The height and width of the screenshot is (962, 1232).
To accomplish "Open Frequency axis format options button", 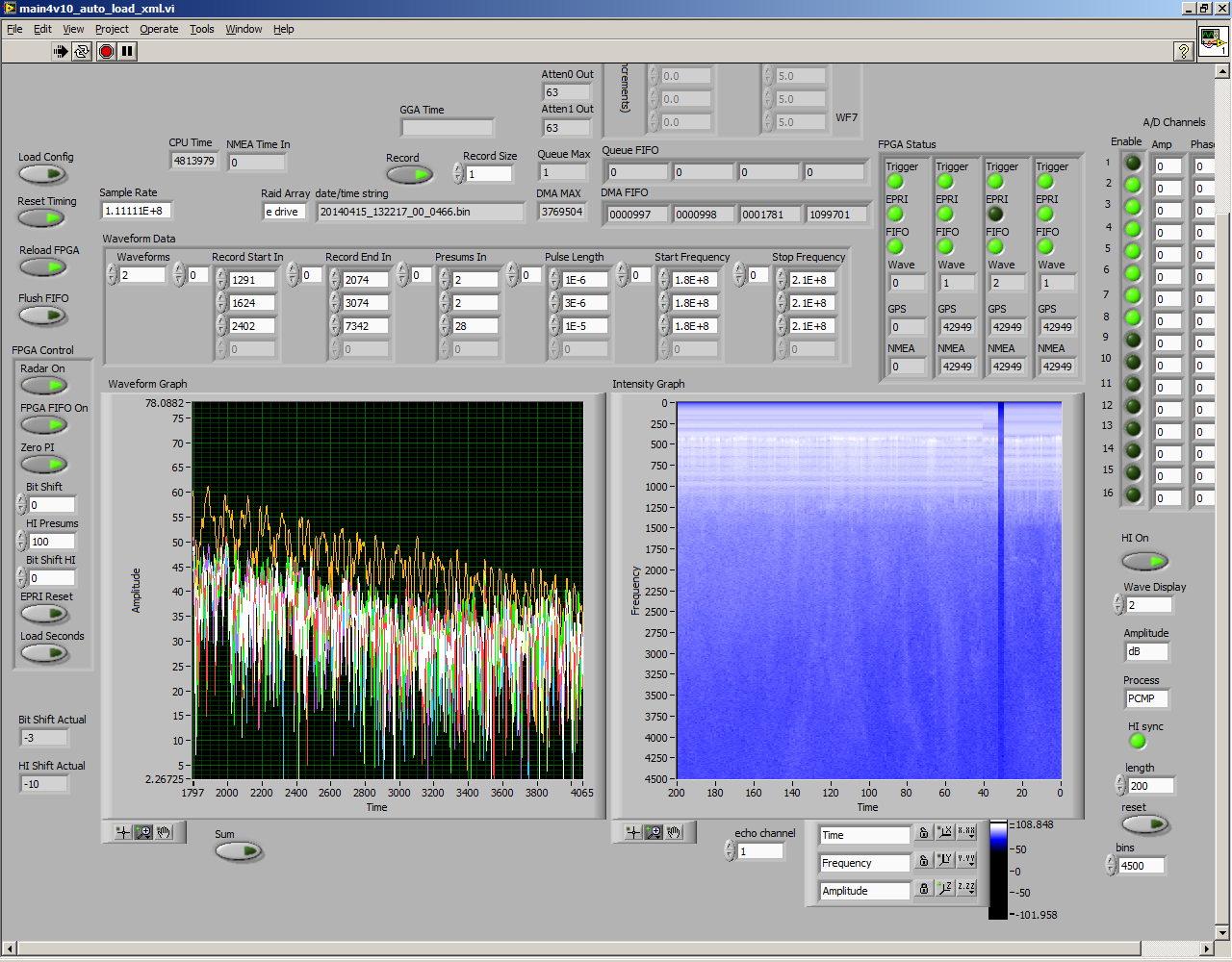I will click(x=966, y=860).
